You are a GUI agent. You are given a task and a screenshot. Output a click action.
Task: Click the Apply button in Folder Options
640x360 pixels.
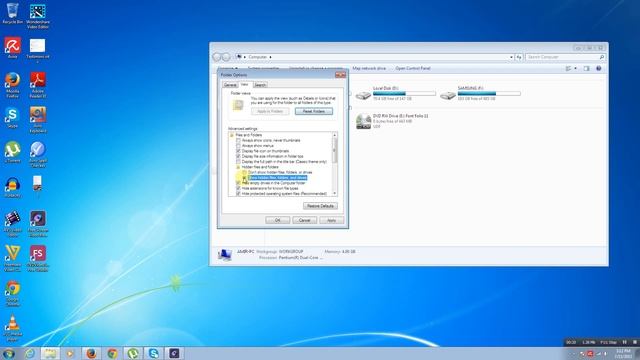pyautogui.click(x=331, y=220)
